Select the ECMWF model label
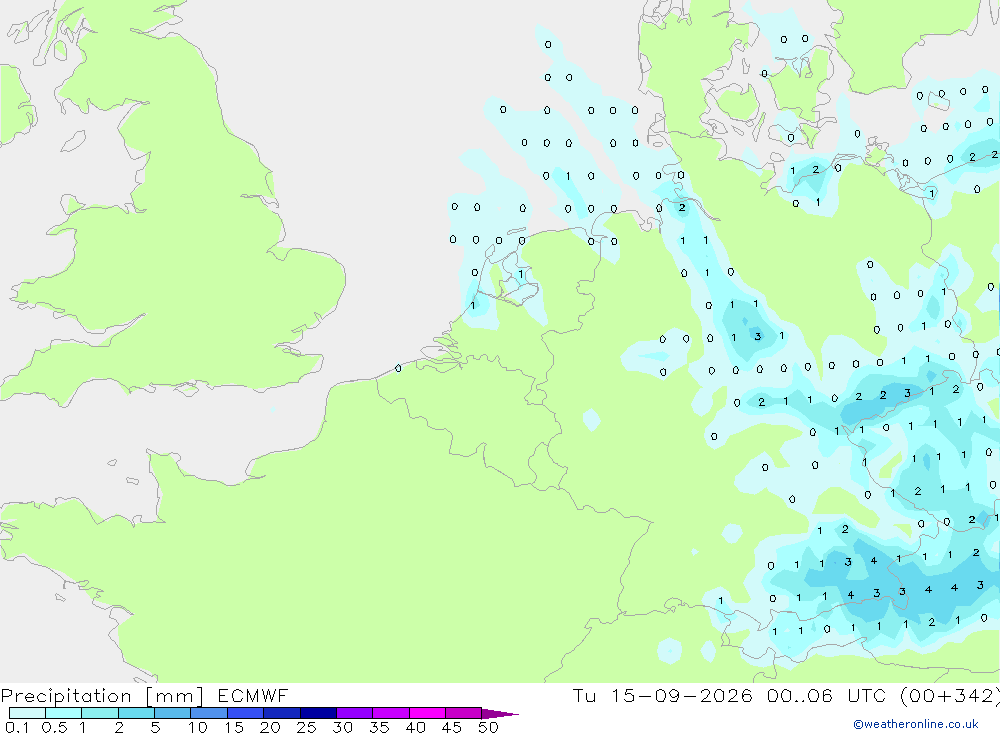1000x733 pixels. point(253,695)
